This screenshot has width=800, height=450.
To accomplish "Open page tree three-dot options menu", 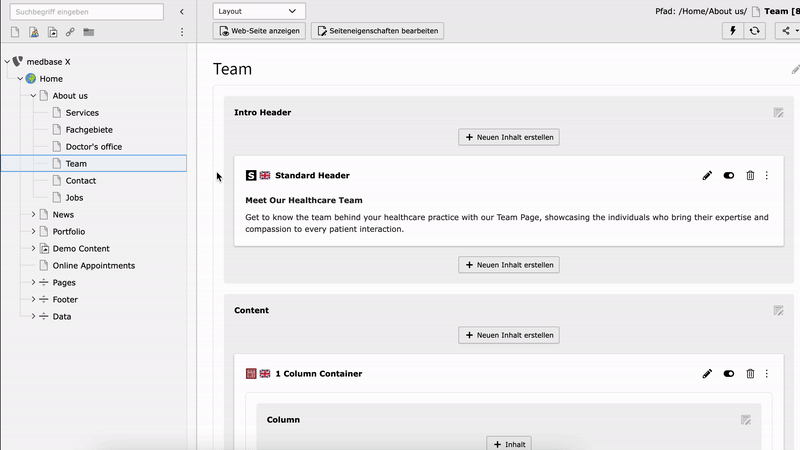I will click(x=182, y=32).
